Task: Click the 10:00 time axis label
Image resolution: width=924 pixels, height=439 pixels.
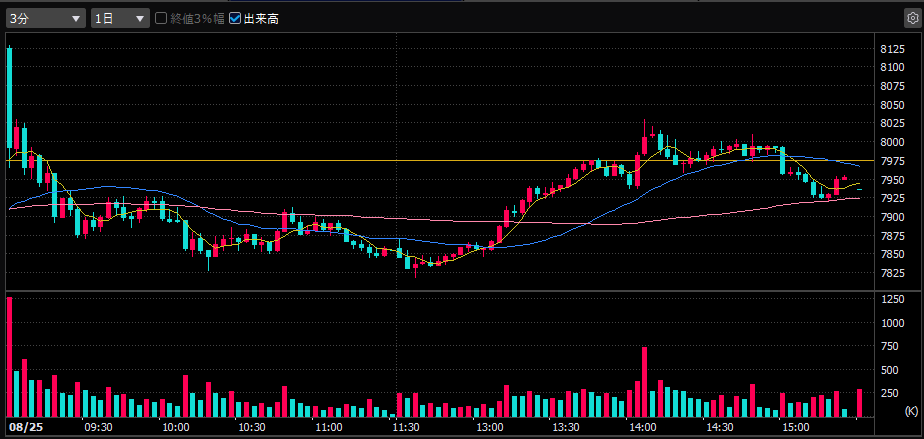Action: pos(176,427)
